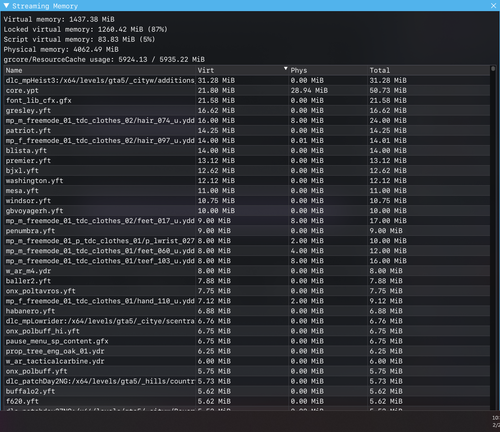This screenshot has width=500, height=432.
Task: Click the Script virtual memory line
Action: (x=79, y=39)
